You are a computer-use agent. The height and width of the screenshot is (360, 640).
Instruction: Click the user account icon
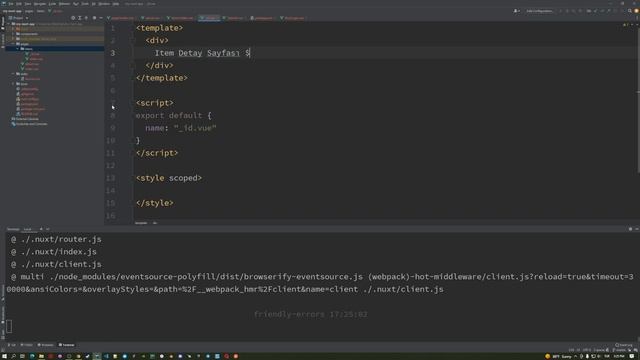point(516,11)
